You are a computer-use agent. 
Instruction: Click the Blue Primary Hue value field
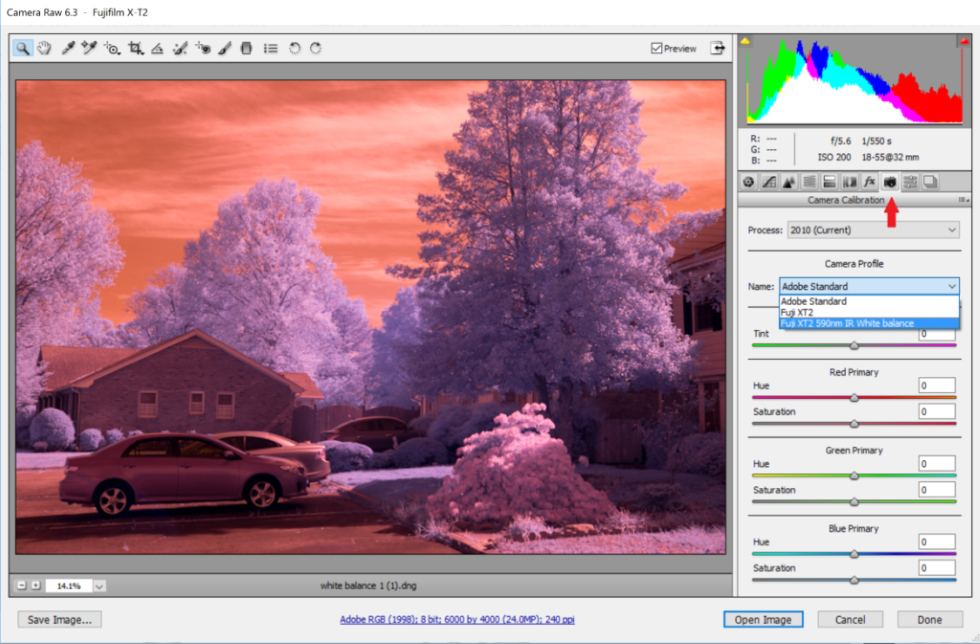click(x=937, y=541)
